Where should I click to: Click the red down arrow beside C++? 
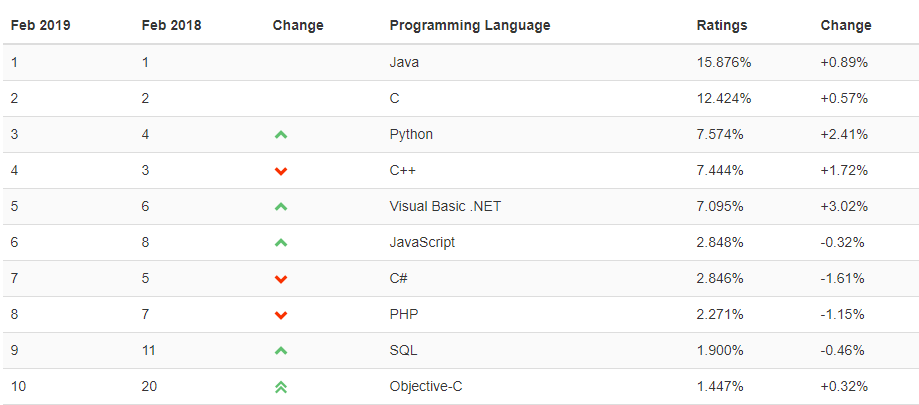[x=281, y=171]
